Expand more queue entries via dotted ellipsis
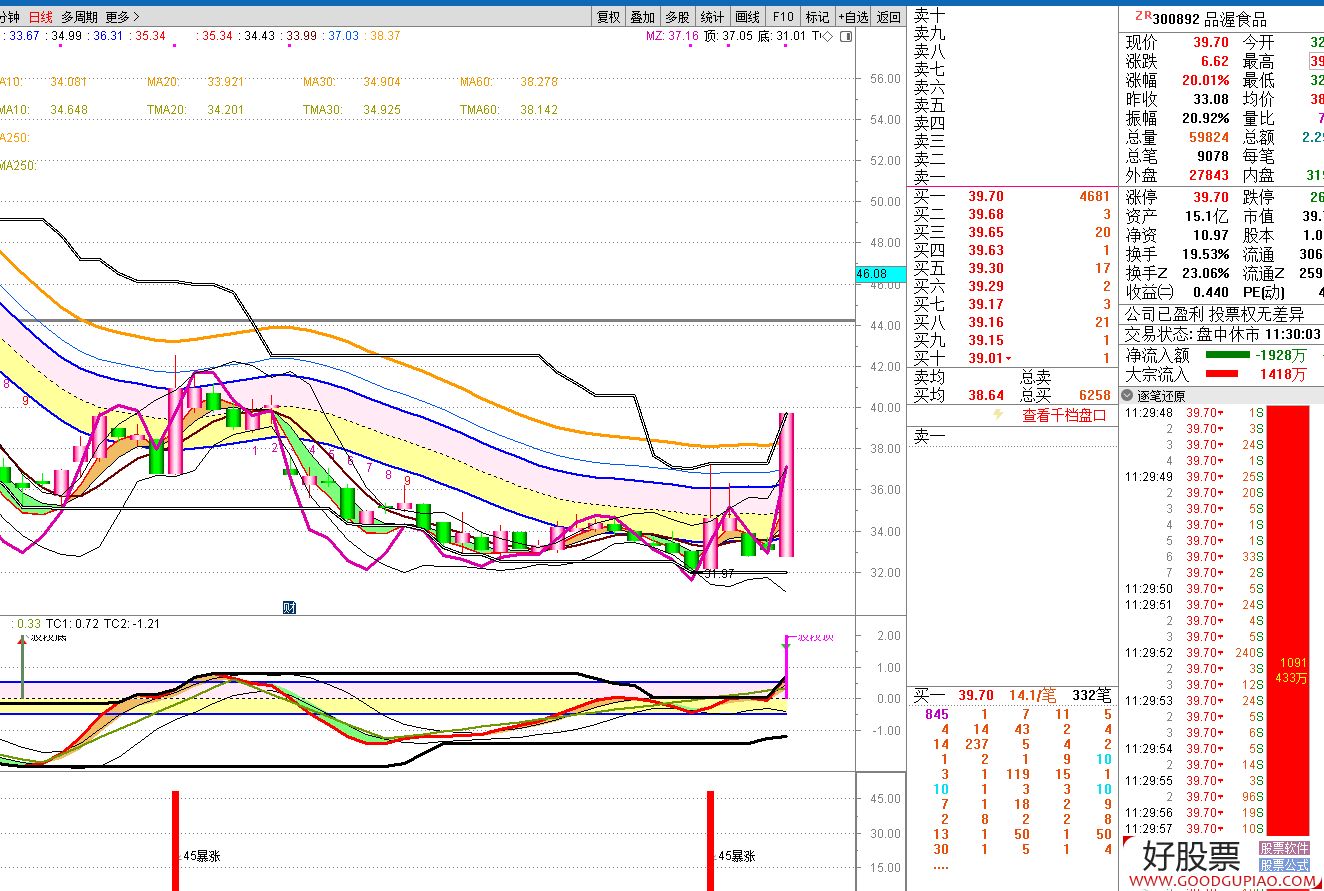 point(940,866)
